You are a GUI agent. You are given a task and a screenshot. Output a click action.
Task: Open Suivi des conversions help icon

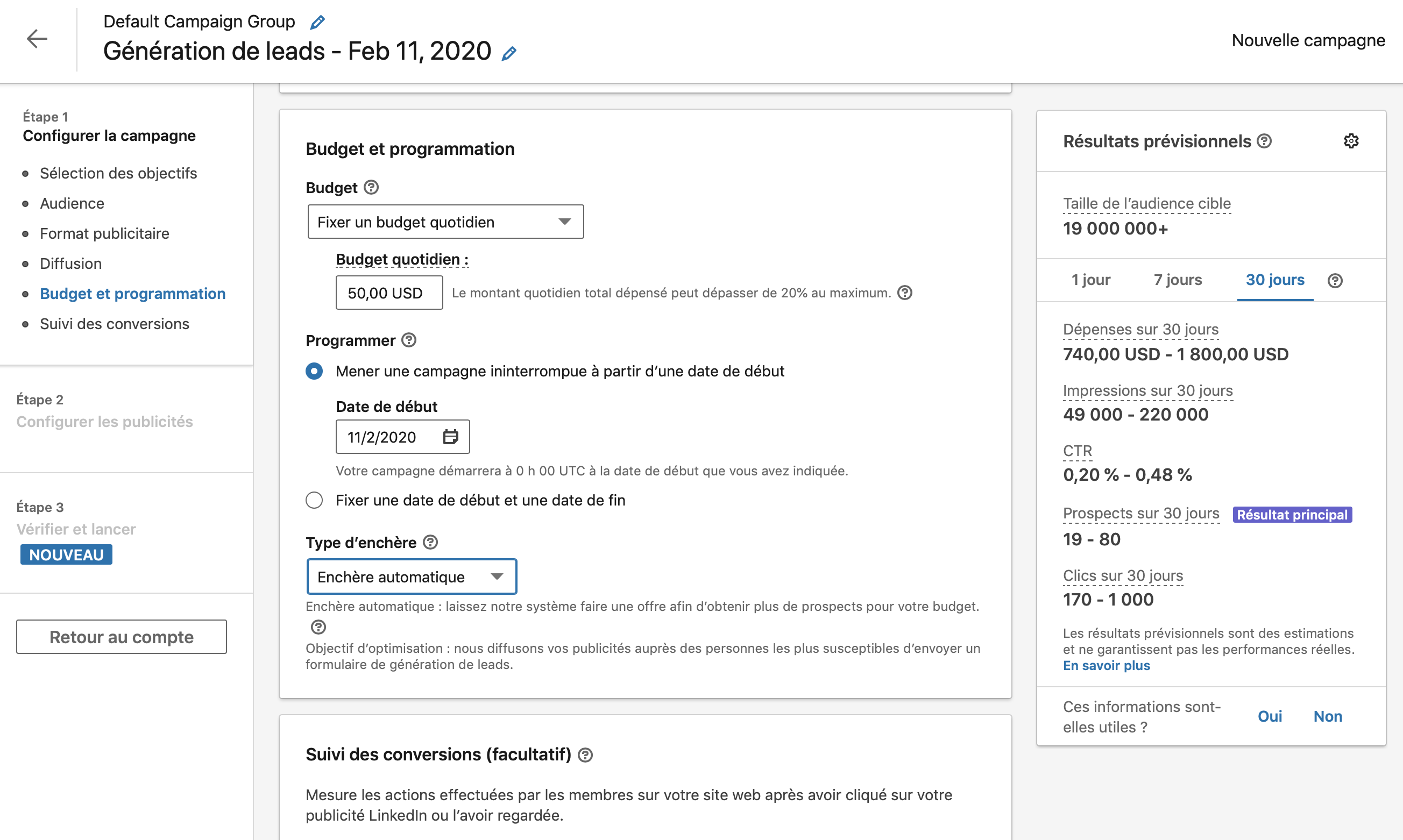[585, 754]
